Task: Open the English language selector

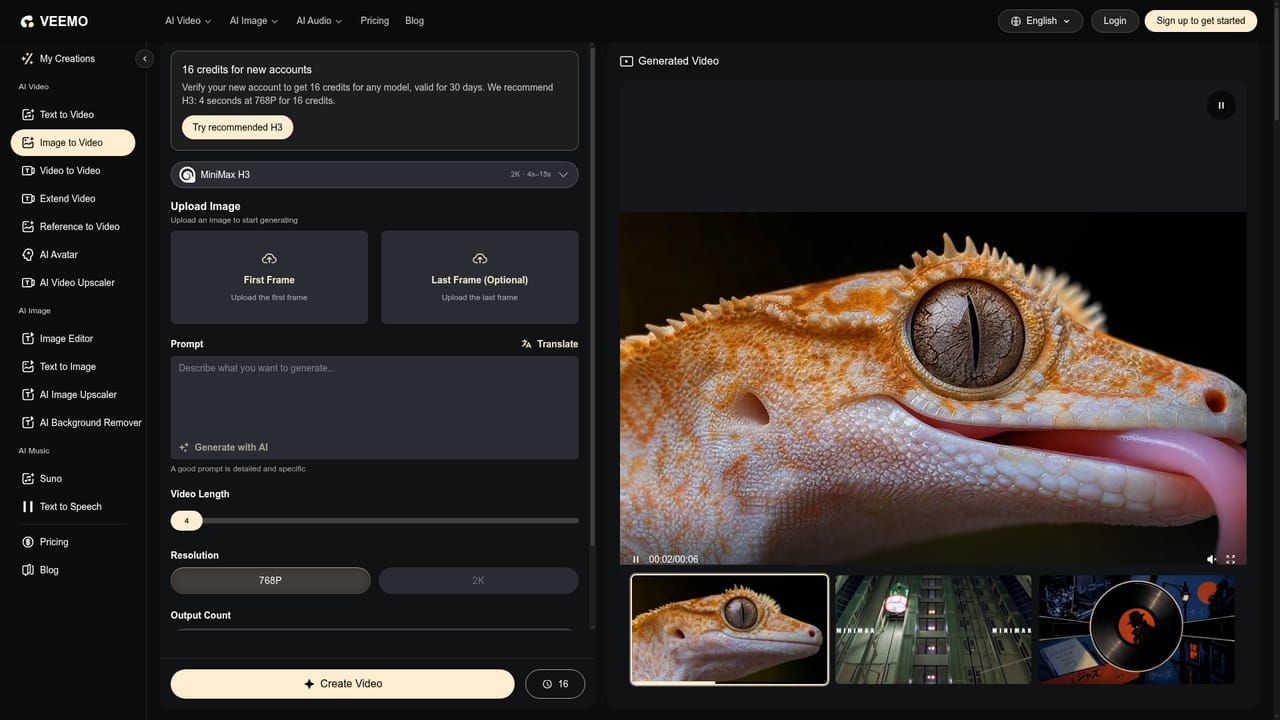Action: (x=1040, y=20)
